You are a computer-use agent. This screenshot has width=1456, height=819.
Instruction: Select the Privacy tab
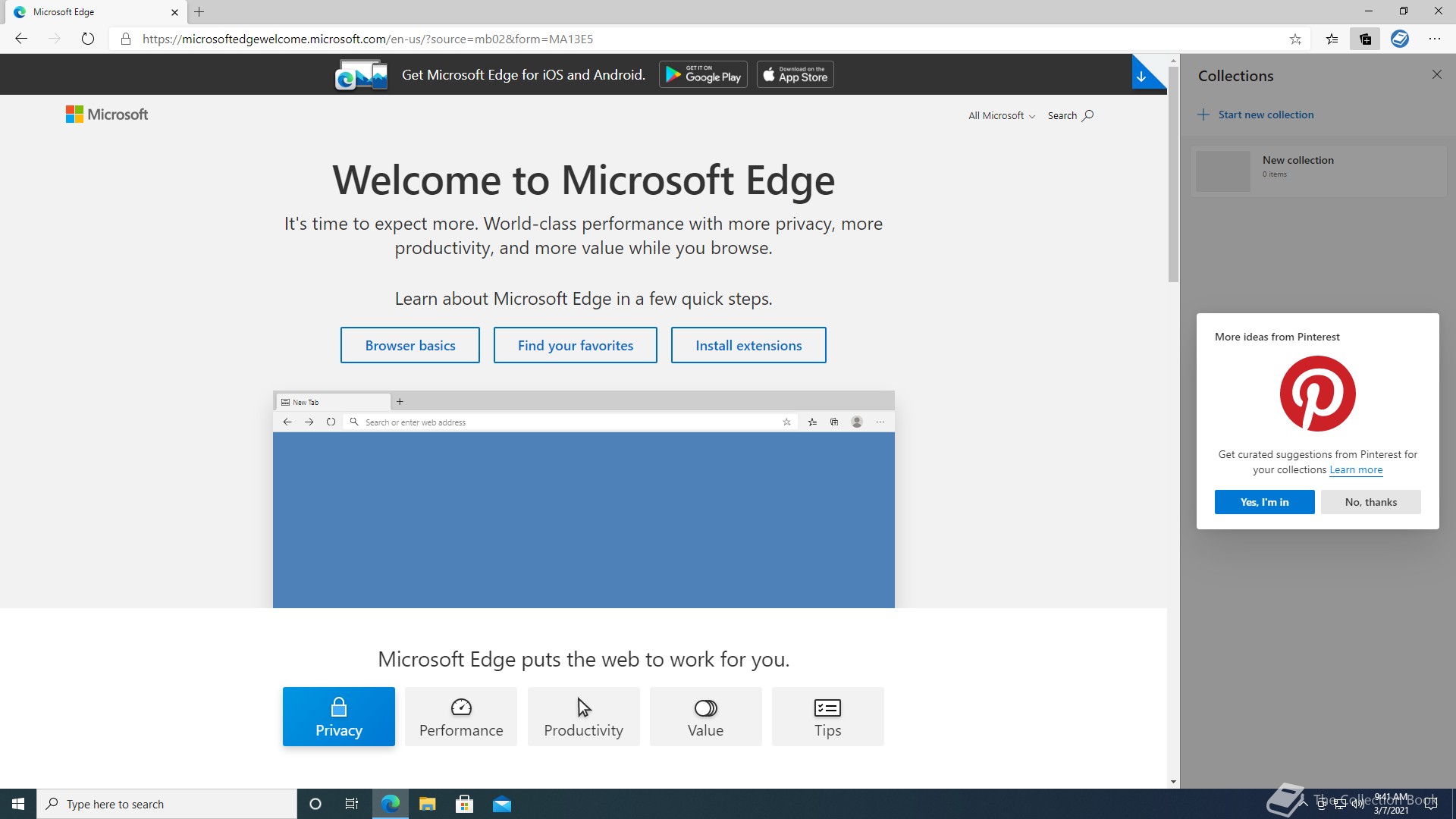pos(339,717)
